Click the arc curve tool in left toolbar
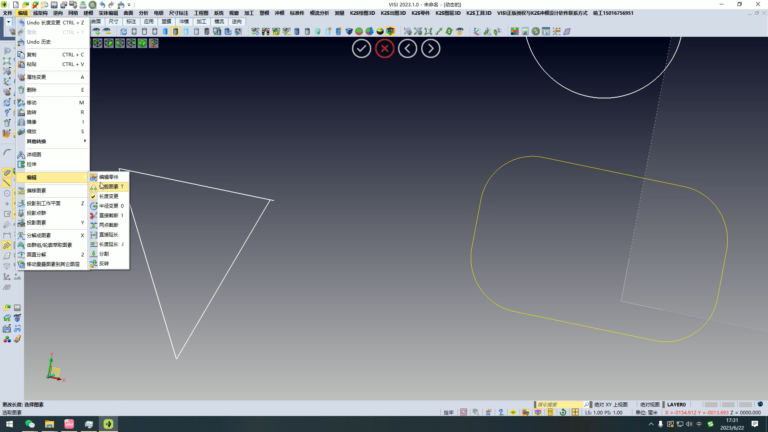 tap(7, 152)
